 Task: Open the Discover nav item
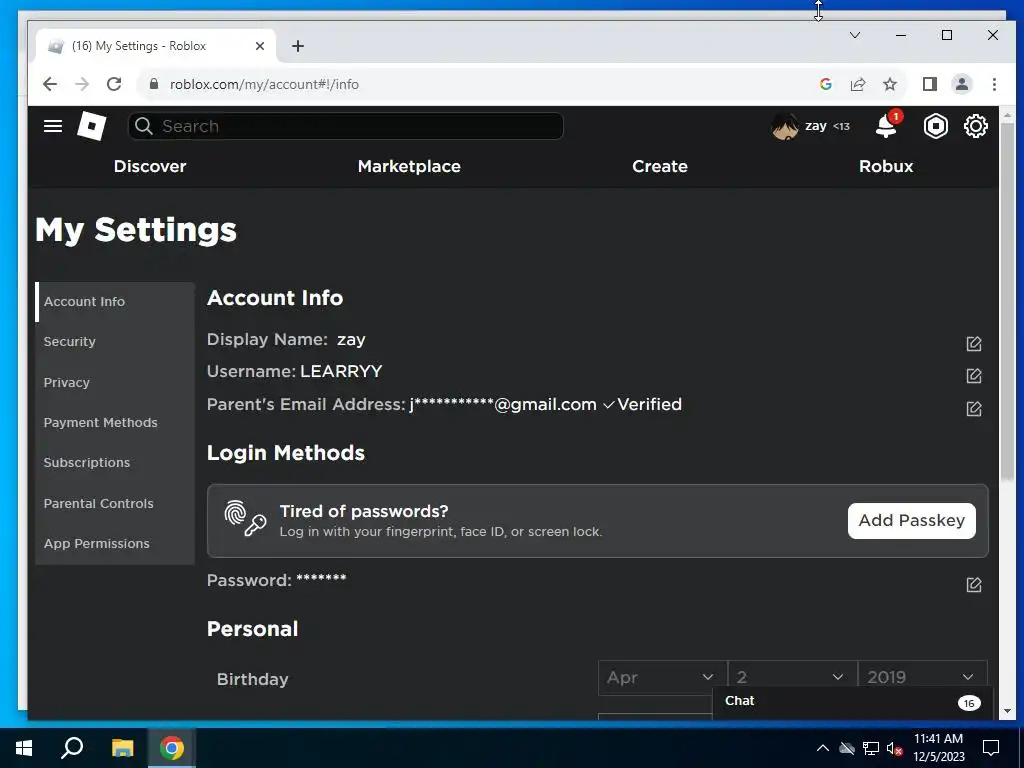[150, 167]
